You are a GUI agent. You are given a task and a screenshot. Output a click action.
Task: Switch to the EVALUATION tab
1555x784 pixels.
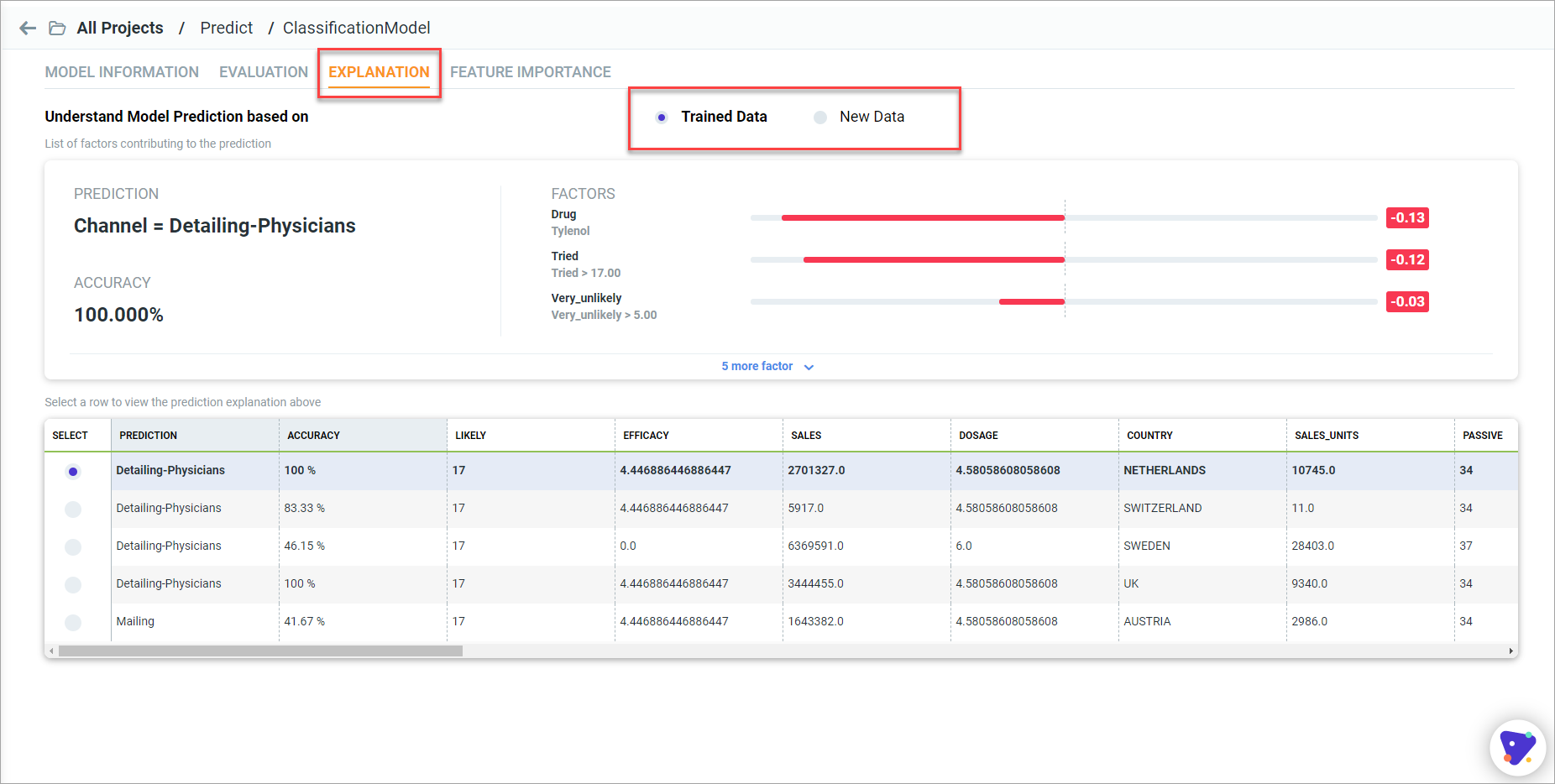coord(264,72)
